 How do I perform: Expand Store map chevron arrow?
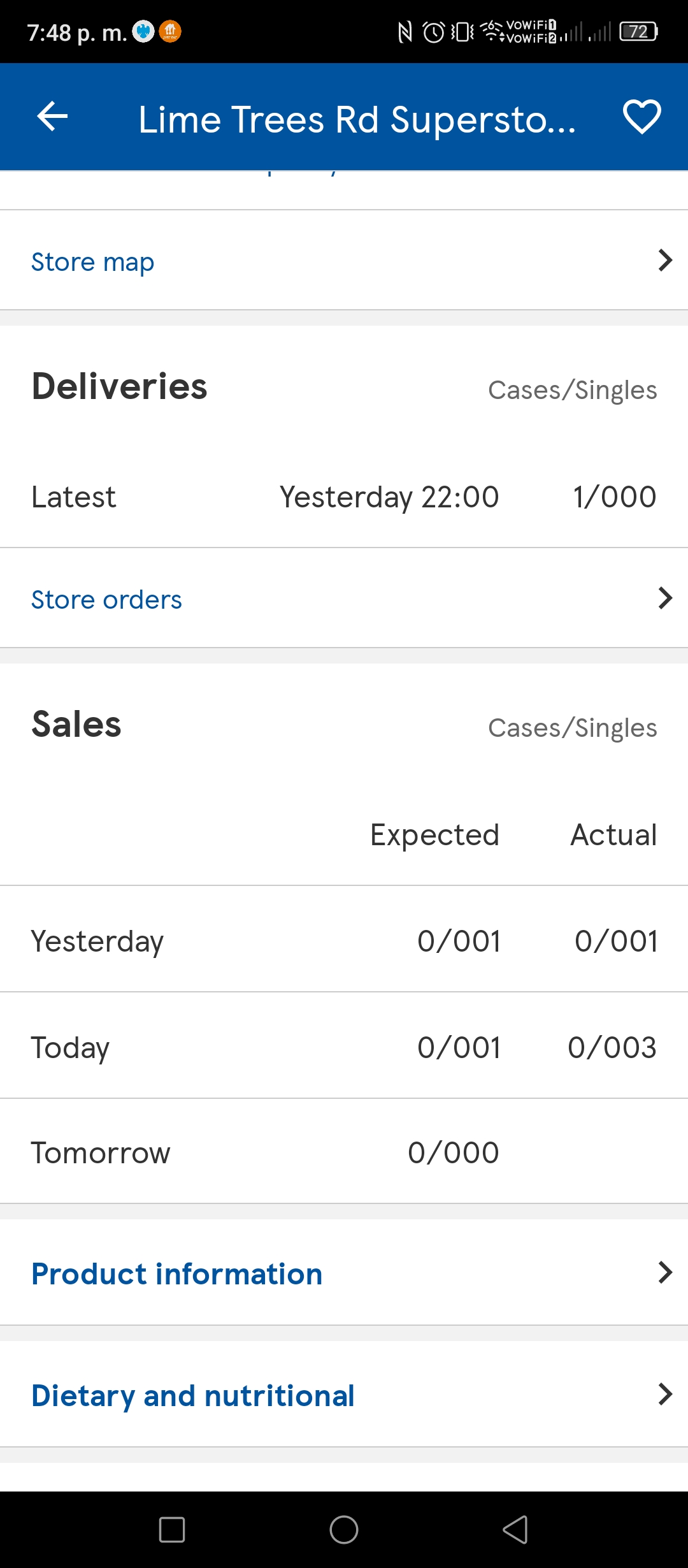click(x=665, y=260)
